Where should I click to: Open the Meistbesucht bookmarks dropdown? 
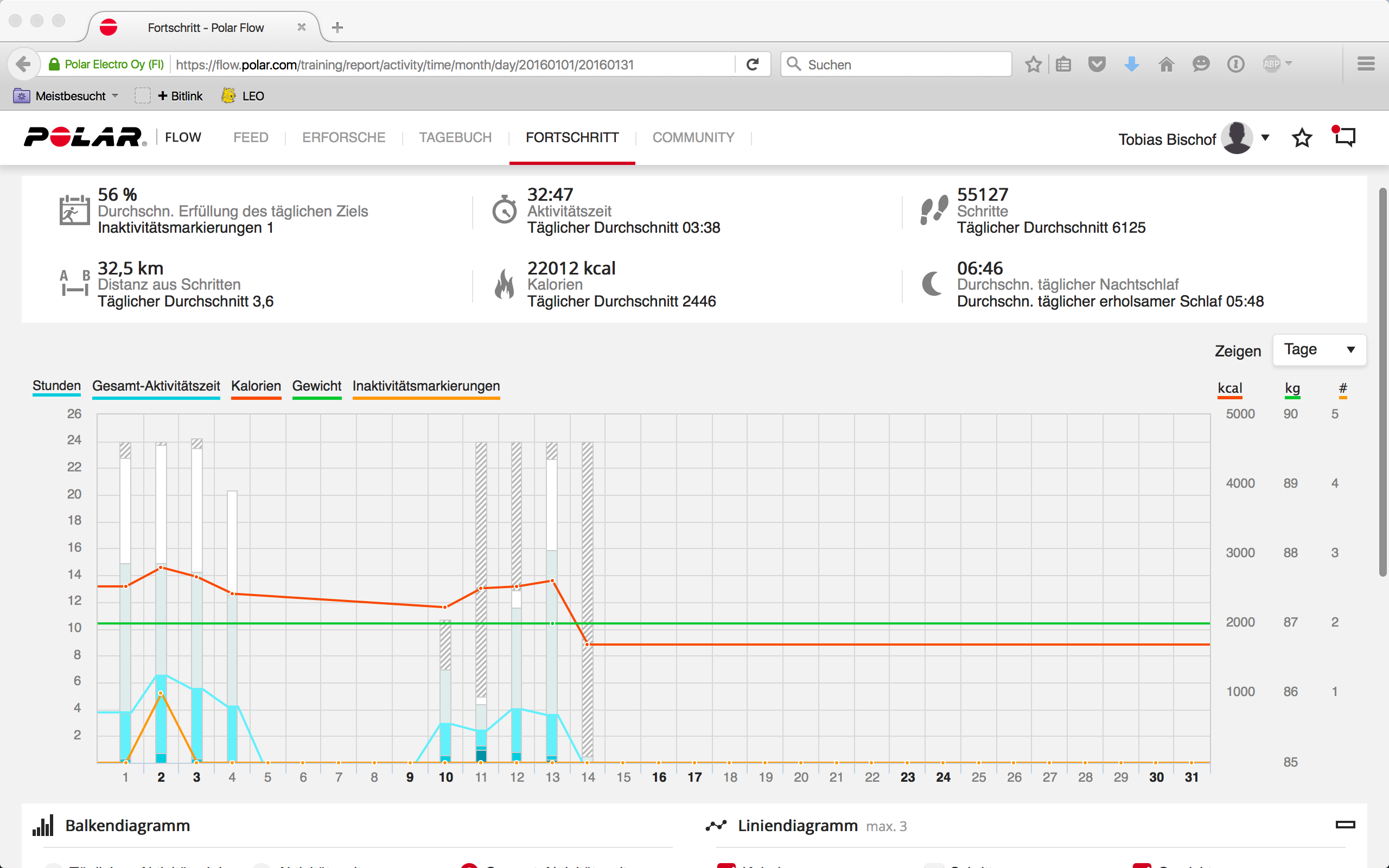click(x=70, y=96)
